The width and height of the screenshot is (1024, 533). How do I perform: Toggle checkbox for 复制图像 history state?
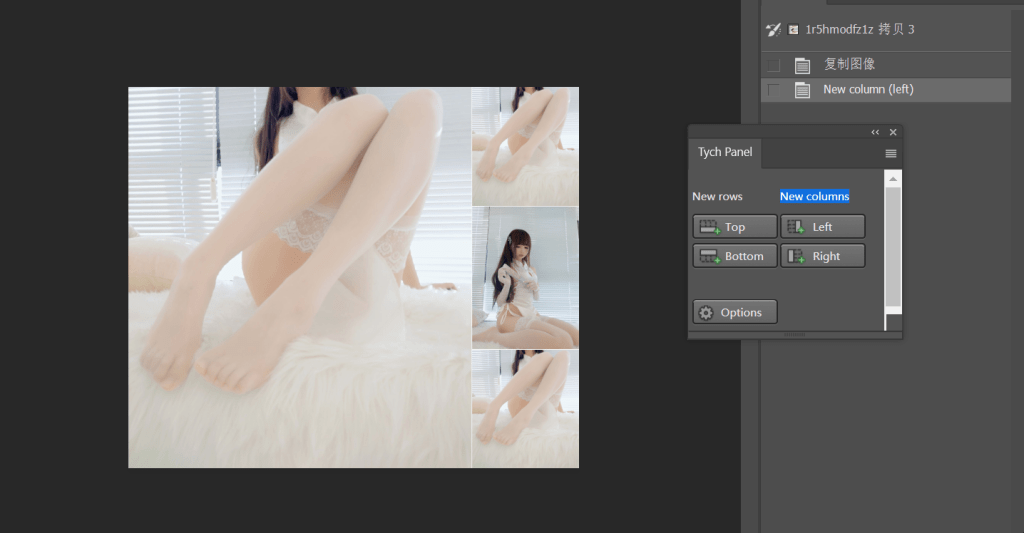coord(774,65)
